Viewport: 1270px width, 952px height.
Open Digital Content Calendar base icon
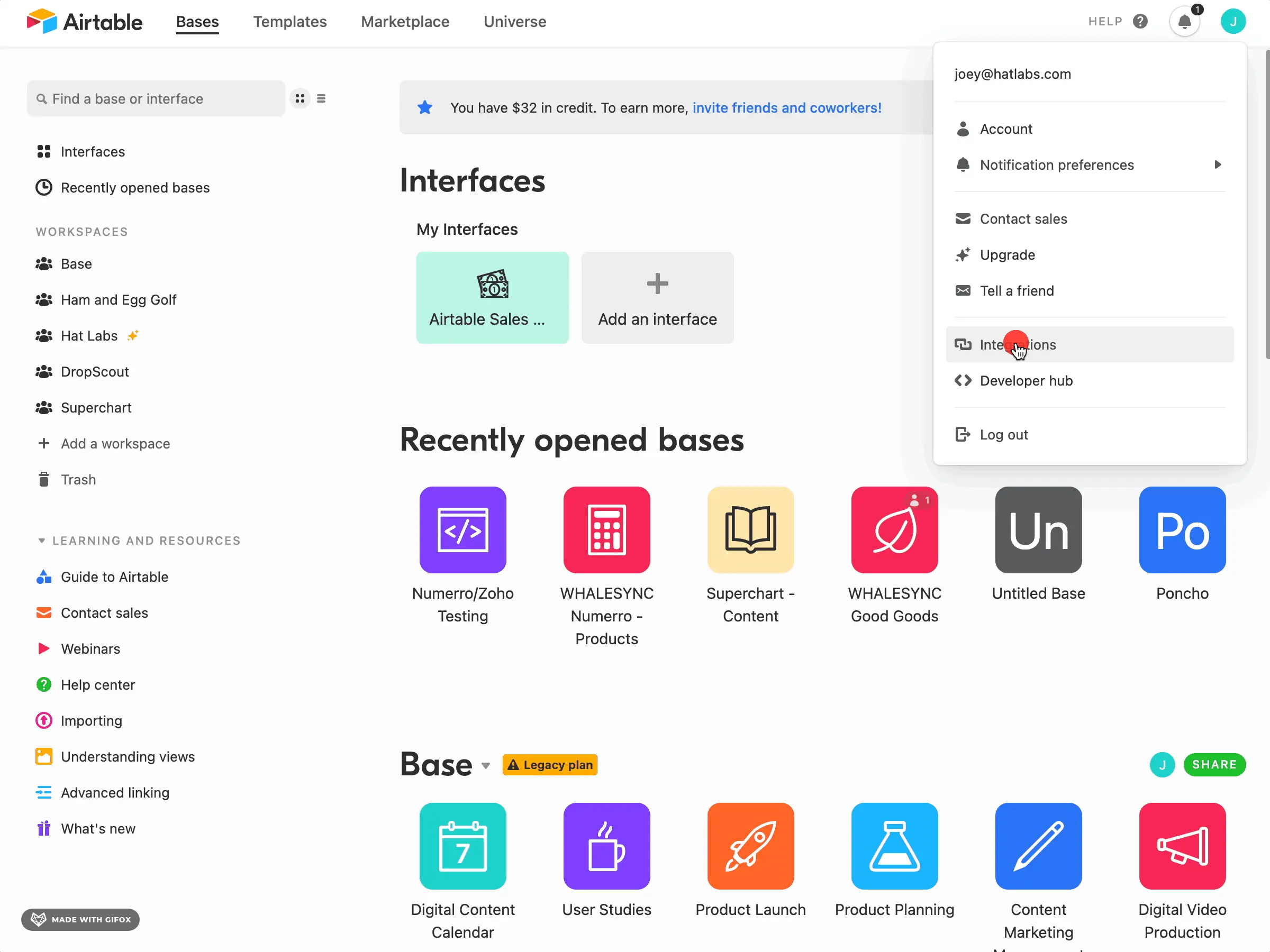tap(463, 846)
